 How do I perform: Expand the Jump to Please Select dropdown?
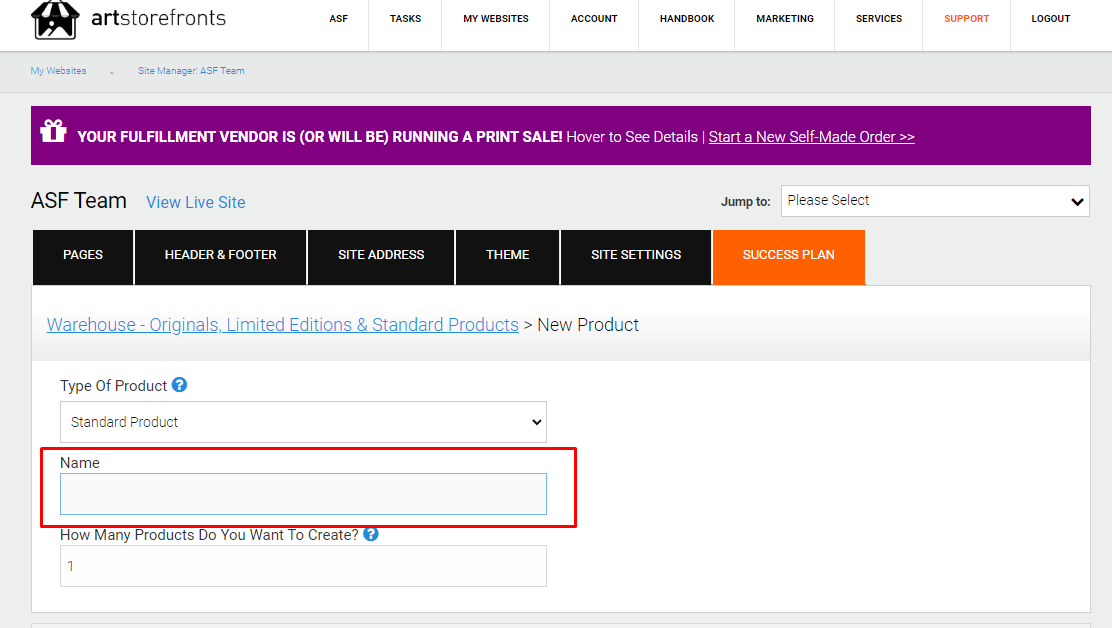coord(935,201)
